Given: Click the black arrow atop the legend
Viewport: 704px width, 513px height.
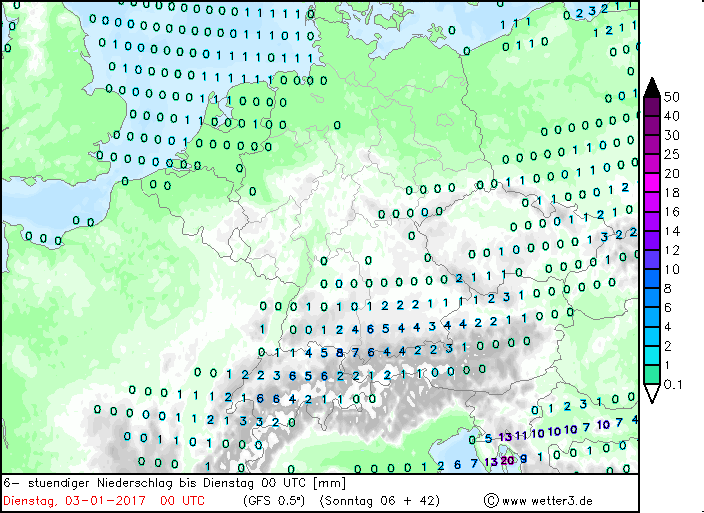Looking at the screenshot, I should coord(652,88).
